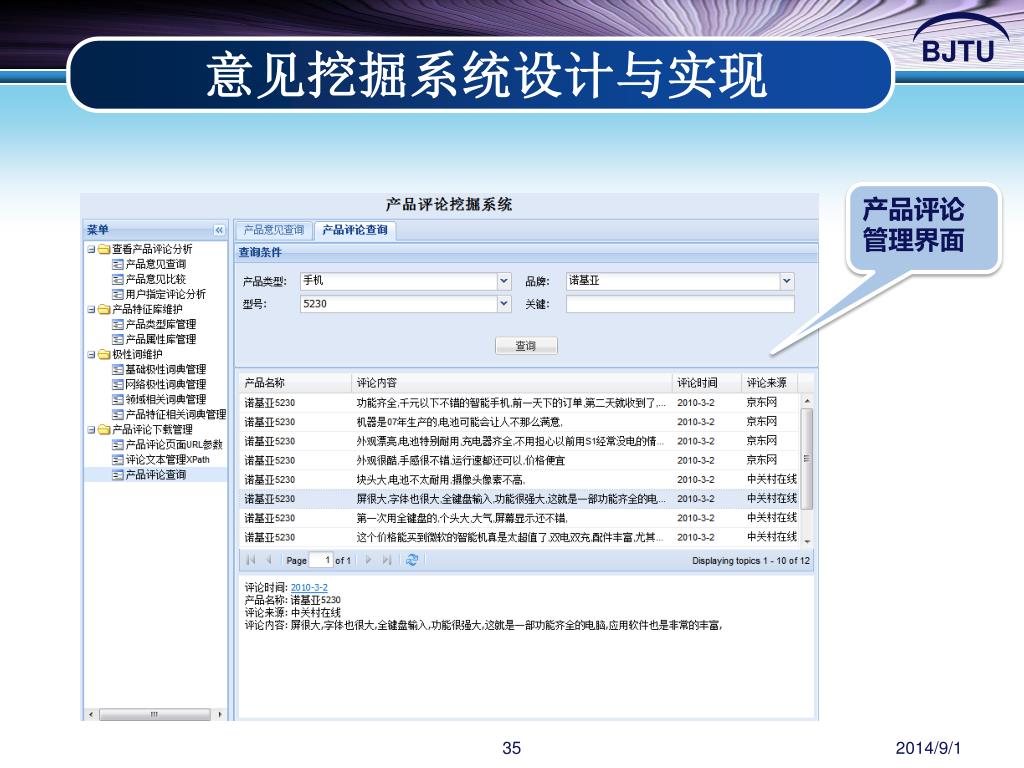1024x768 pixels.
Task: Go to first page icon
Action: [x=251, y=560]
